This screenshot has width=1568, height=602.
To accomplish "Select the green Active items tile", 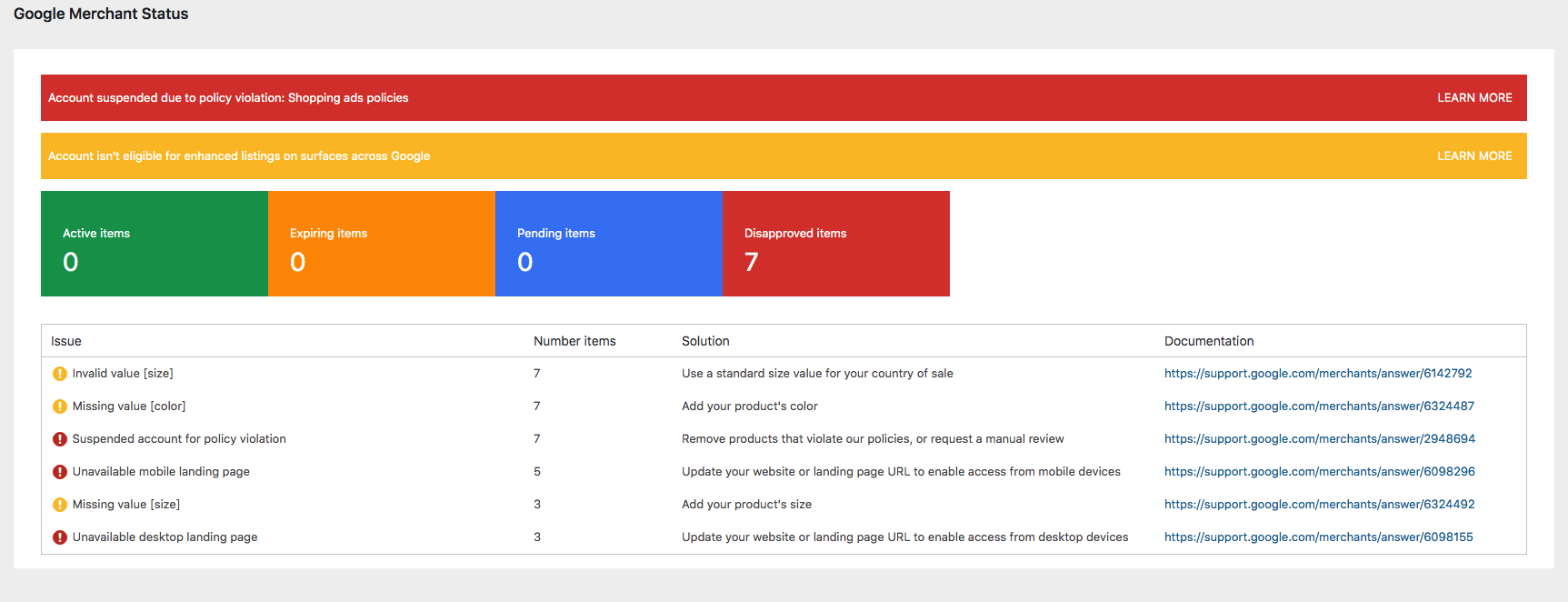I will (155, 244).
